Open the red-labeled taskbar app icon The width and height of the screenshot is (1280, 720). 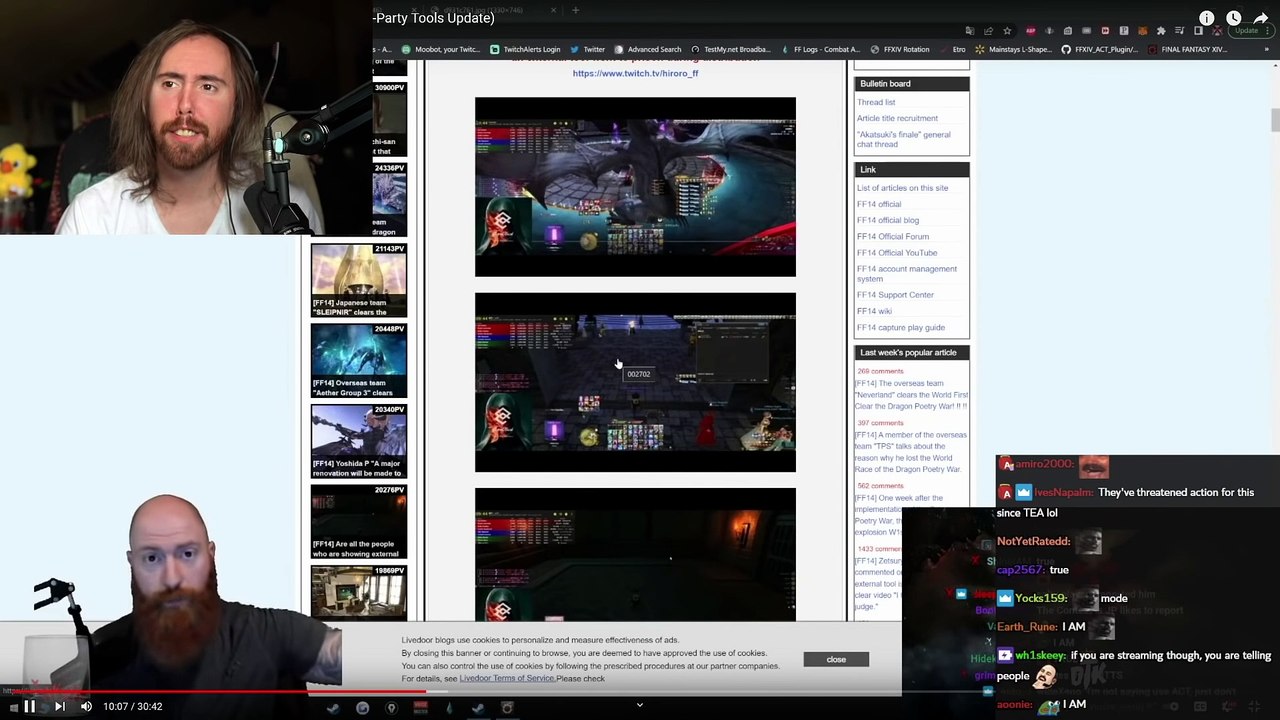(x=421, y=707)
